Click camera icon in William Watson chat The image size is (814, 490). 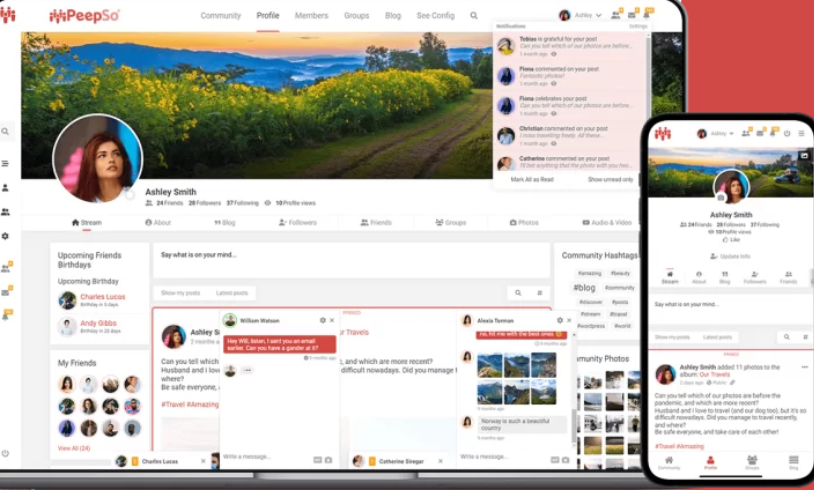pyautogui.click(x=329, y=460)
